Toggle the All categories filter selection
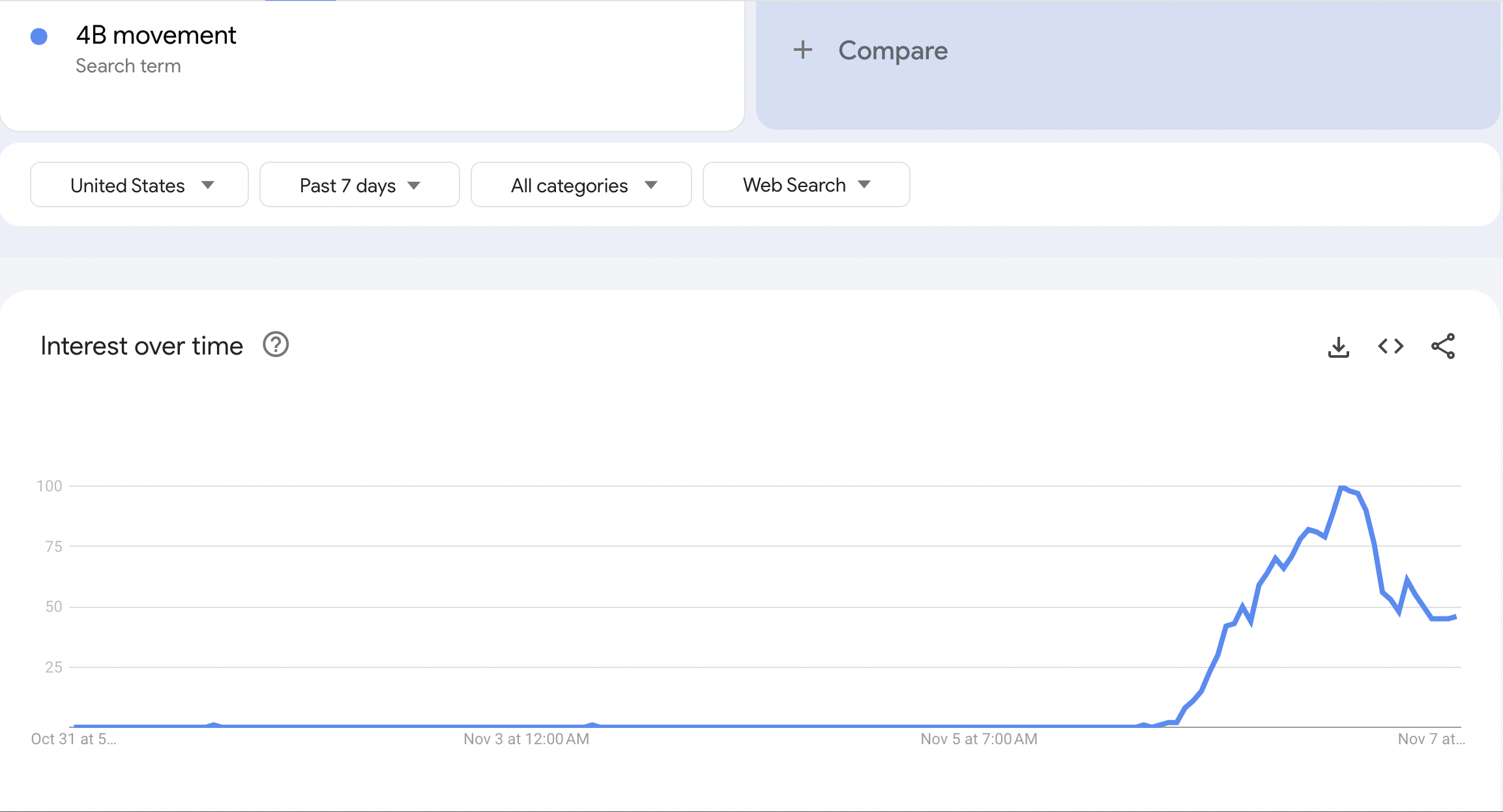 (581, 184)
